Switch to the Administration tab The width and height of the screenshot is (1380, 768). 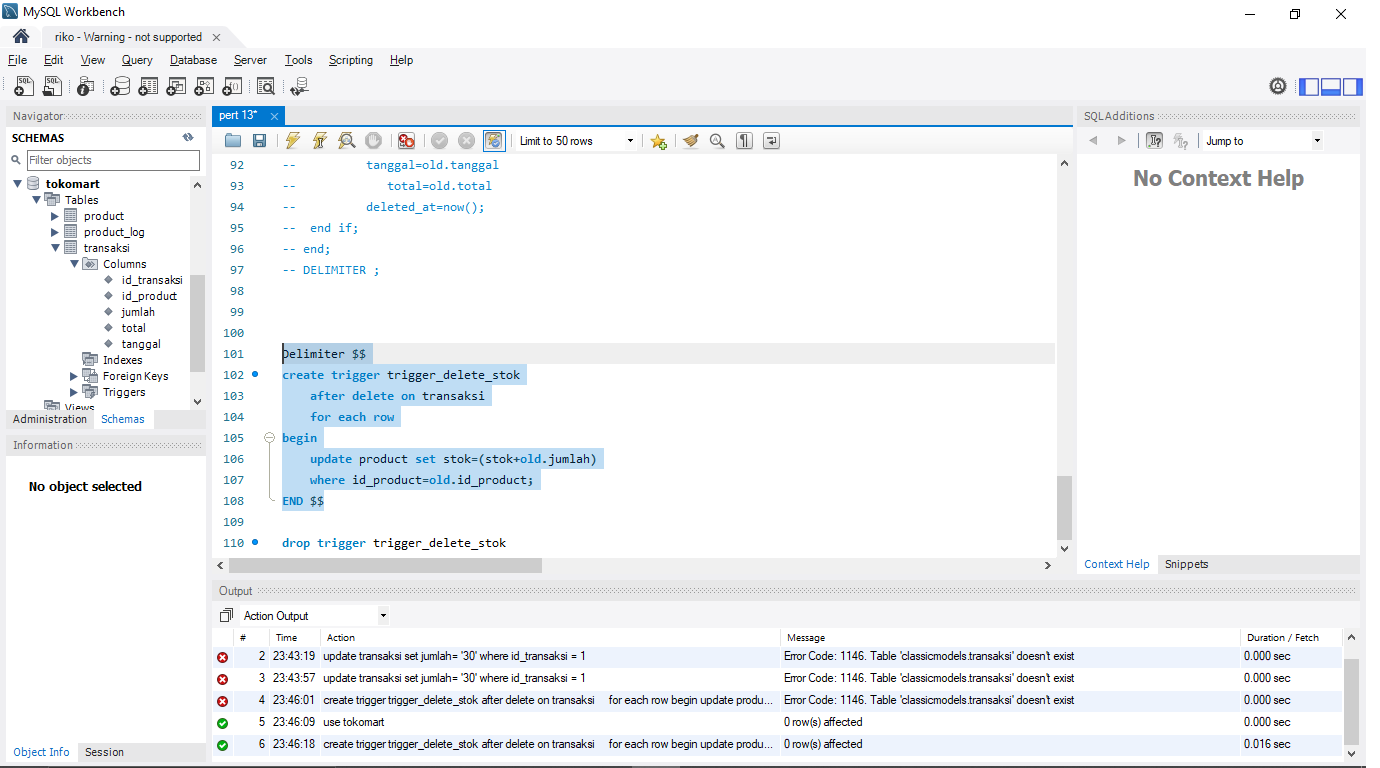50,419
